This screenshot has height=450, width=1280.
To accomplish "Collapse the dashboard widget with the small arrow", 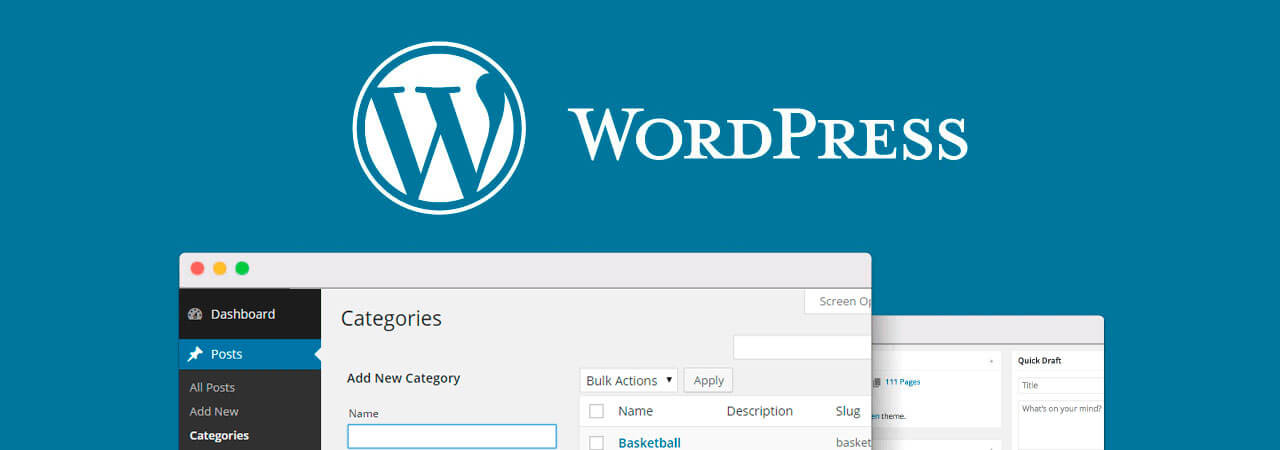I will 991,361.
